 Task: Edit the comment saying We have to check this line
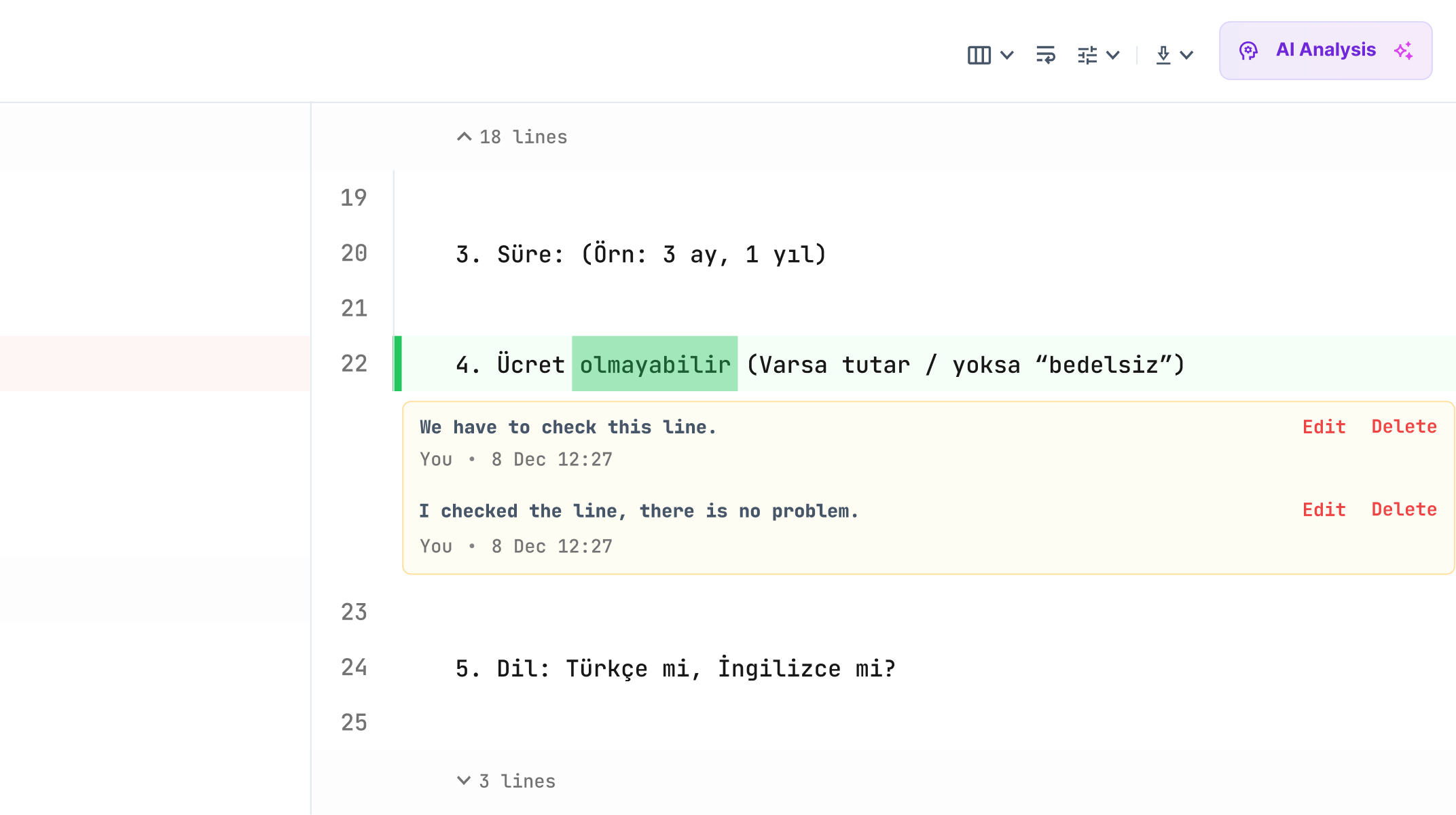tap(1323, 427)
